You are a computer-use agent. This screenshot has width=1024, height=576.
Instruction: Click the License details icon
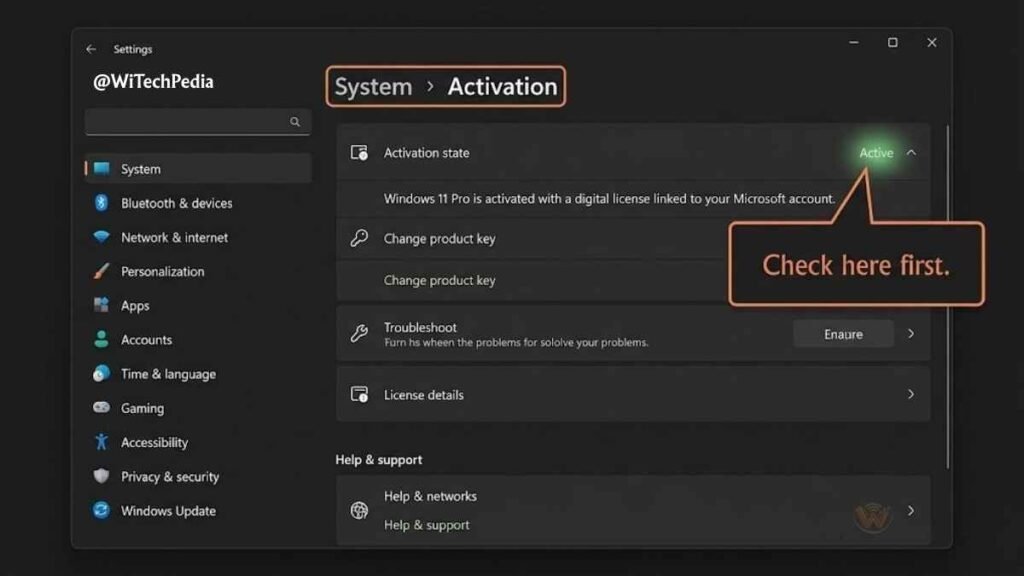(359, 394)
